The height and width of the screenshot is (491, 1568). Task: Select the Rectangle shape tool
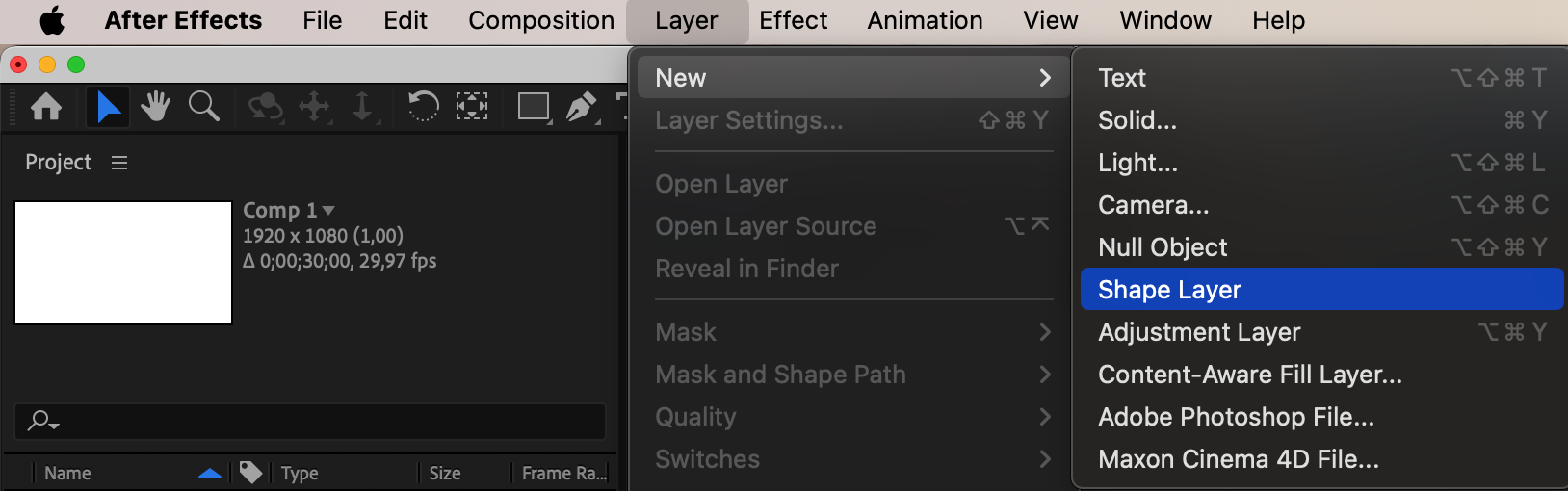point(534,106)
